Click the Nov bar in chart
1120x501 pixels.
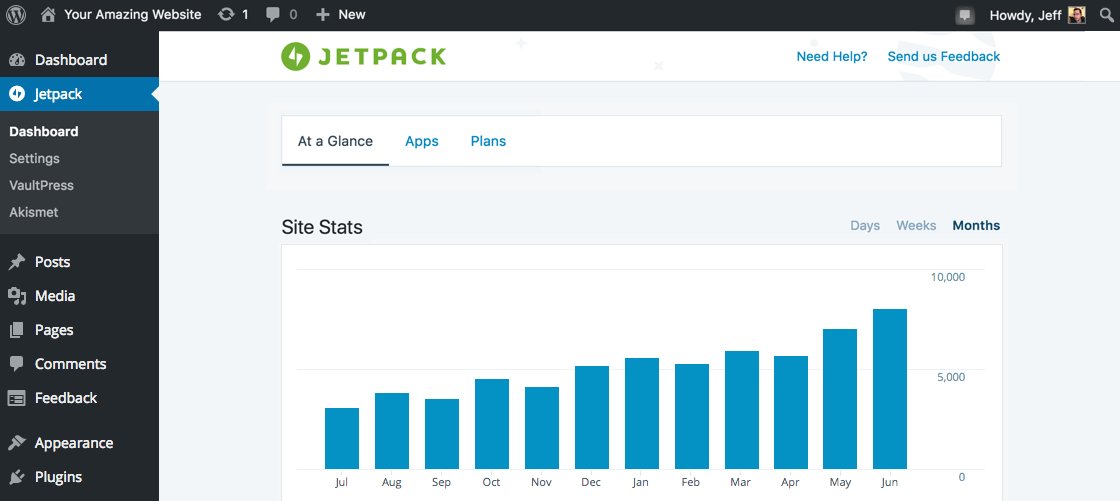pos(541,428)
